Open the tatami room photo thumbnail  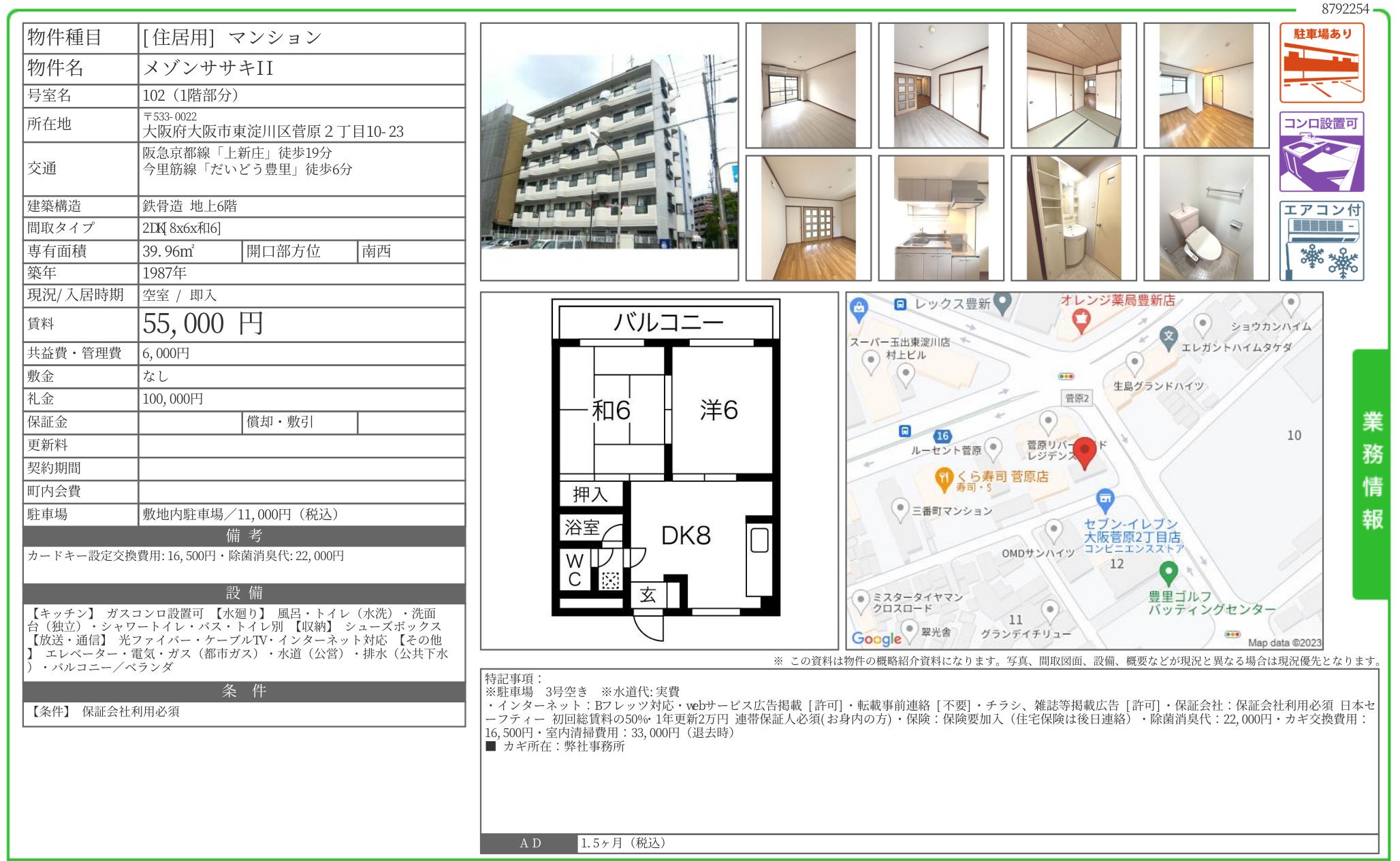pyautogui.click(x=1073, y=85)
